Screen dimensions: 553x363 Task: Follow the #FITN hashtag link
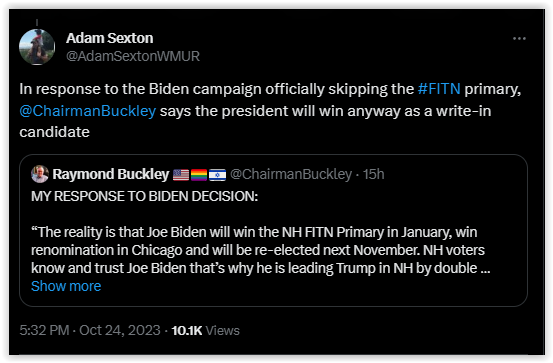439,89
